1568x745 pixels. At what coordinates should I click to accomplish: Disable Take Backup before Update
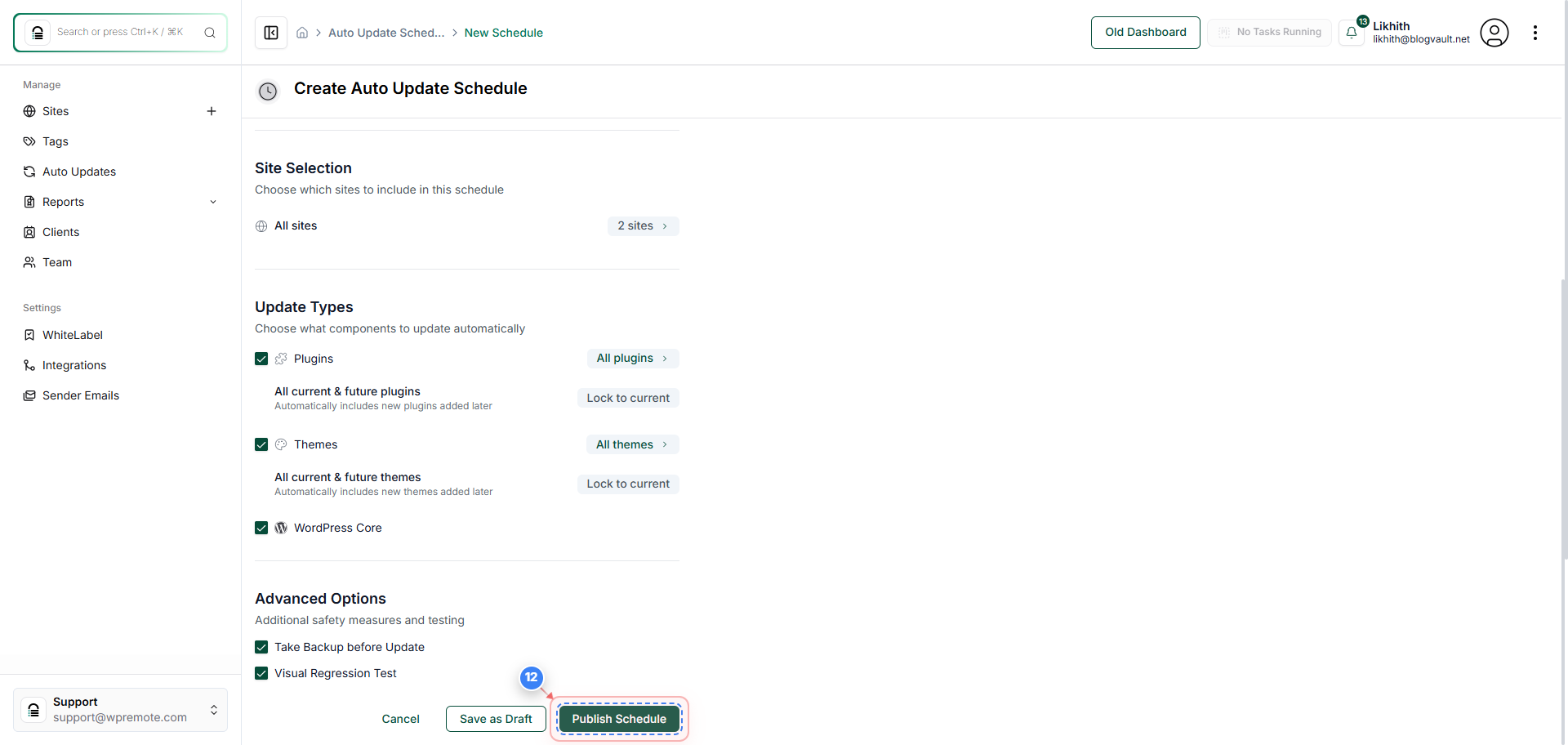coord(261,647)
